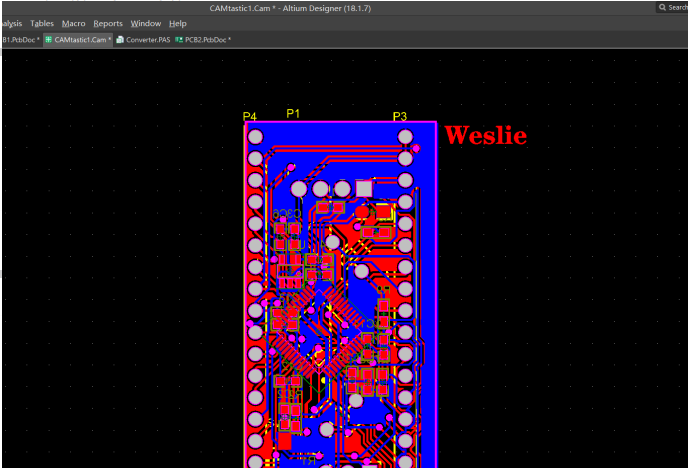Click the top-right round pad under P3
688x468 pixels.
(x=405, y=137)
